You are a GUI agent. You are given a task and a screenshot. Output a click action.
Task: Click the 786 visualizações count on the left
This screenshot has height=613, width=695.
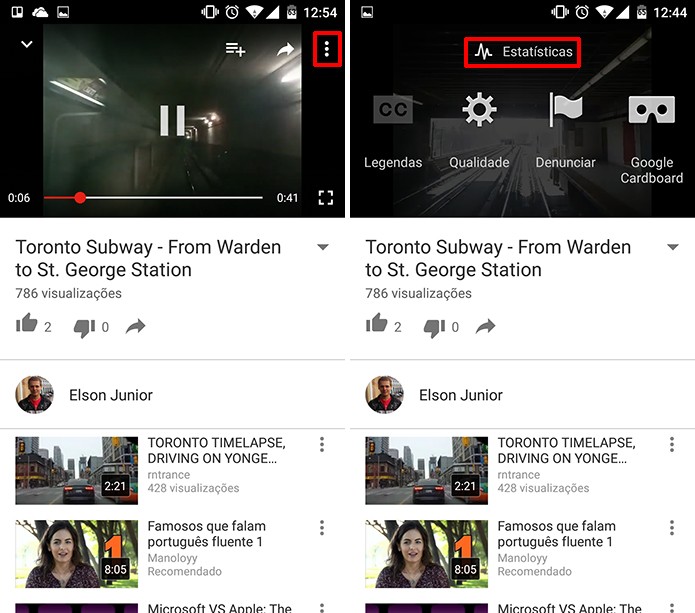(x=69, y=293)
